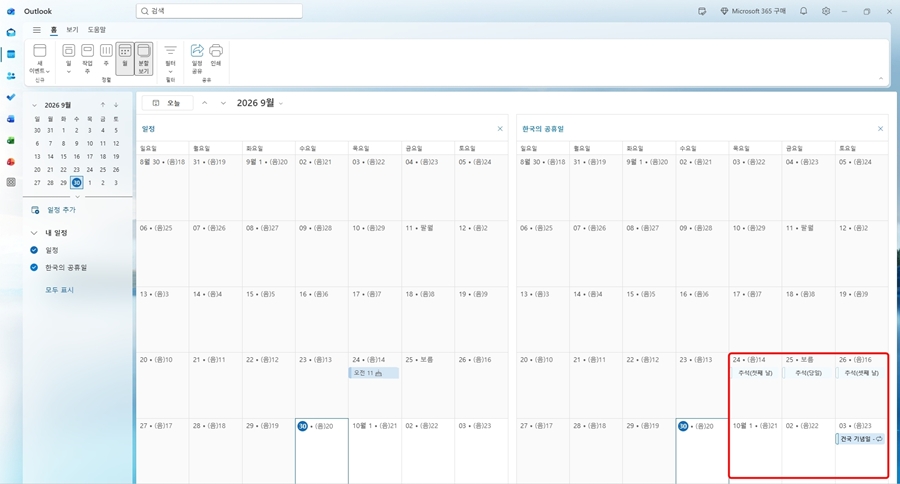
Task: Click the 모두 표시 (Show all) link
Action: click(60, 290)
